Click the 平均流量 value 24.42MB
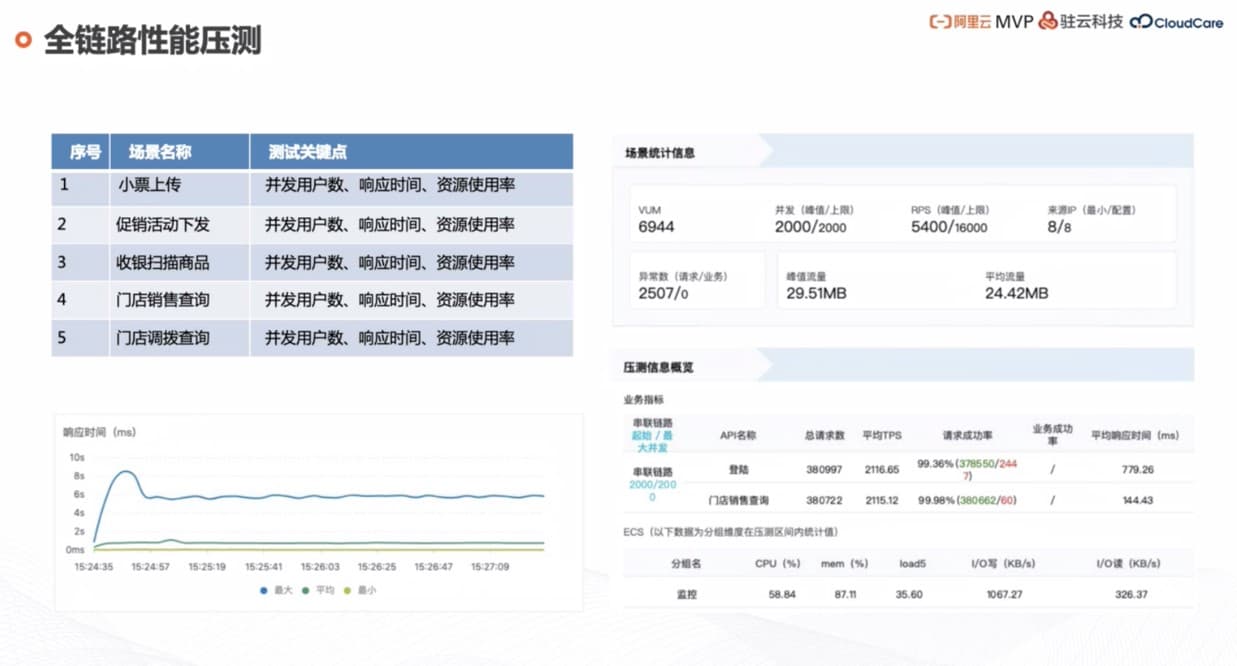The image size is (1237, 666). 1017,293
